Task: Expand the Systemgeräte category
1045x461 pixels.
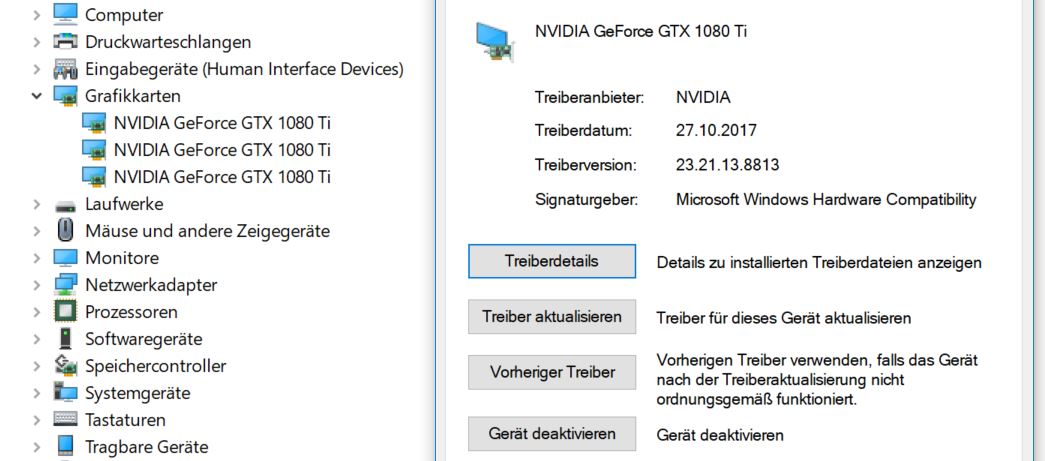Action: (x=37, y=393)
